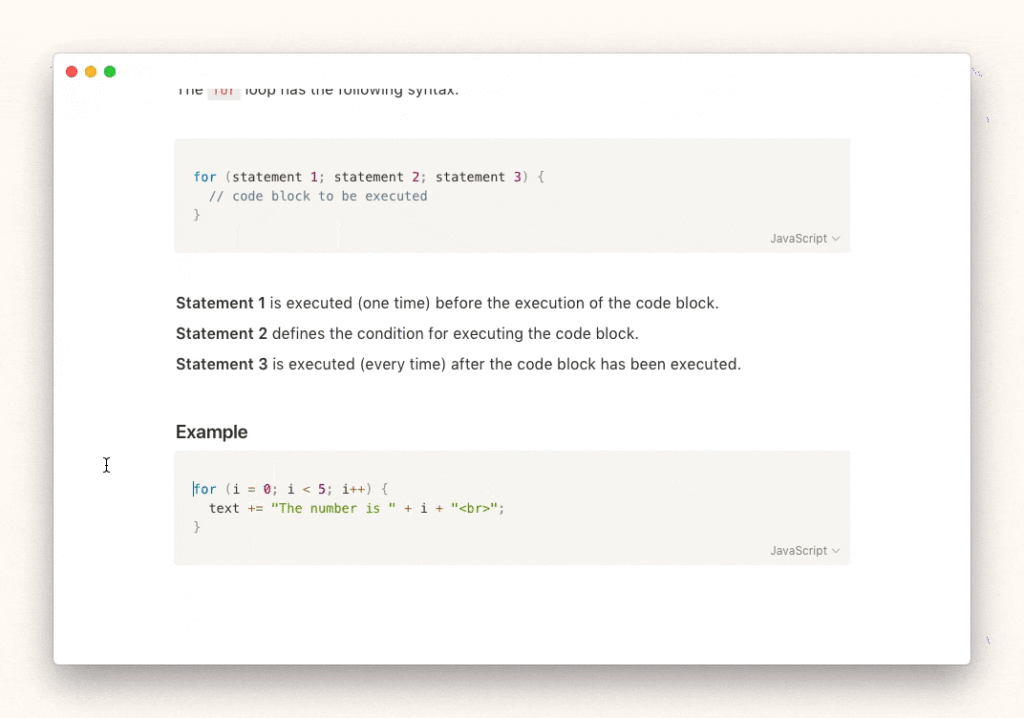The height and width of the screenshot is (718, 1024).
Task: Click the bold Statement 1 text
Action: [220, 303]
